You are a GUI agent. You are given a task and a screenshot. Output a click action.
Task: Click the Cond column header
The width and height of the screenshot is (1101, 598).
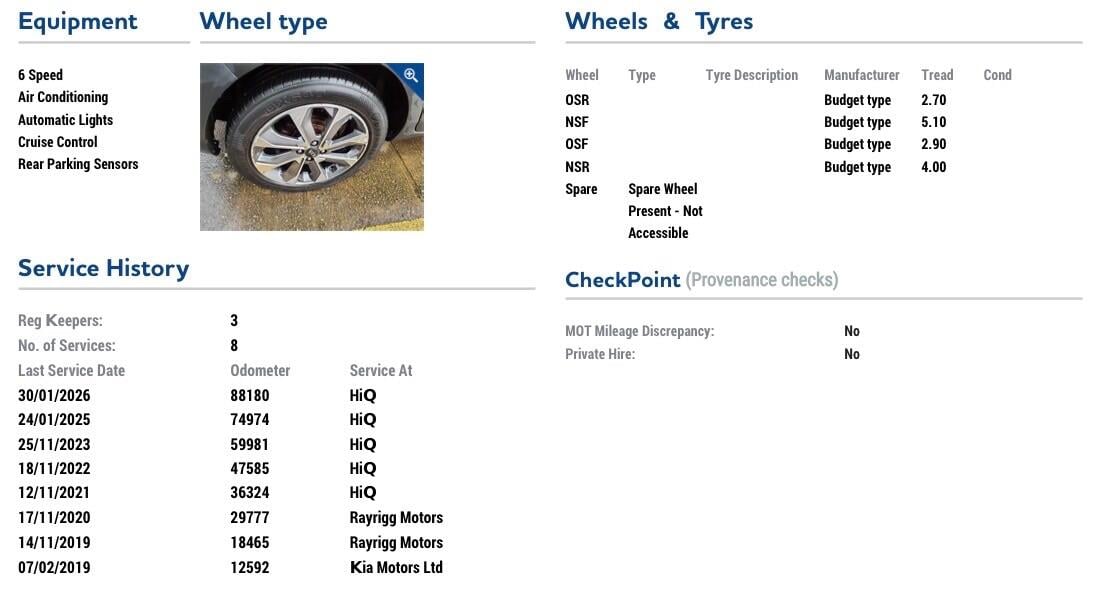[x=997, y=75]
